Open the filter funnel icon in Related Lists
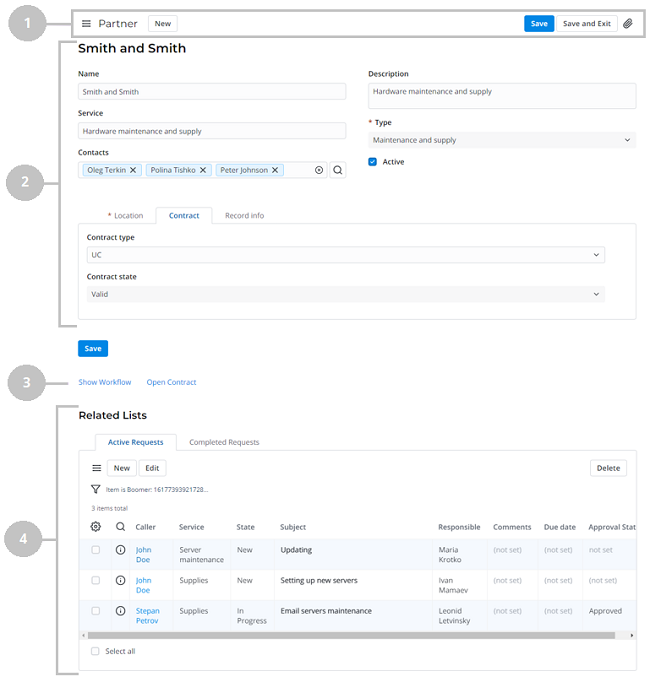This screenshot has height=682, width=650. tap(96, 490)
